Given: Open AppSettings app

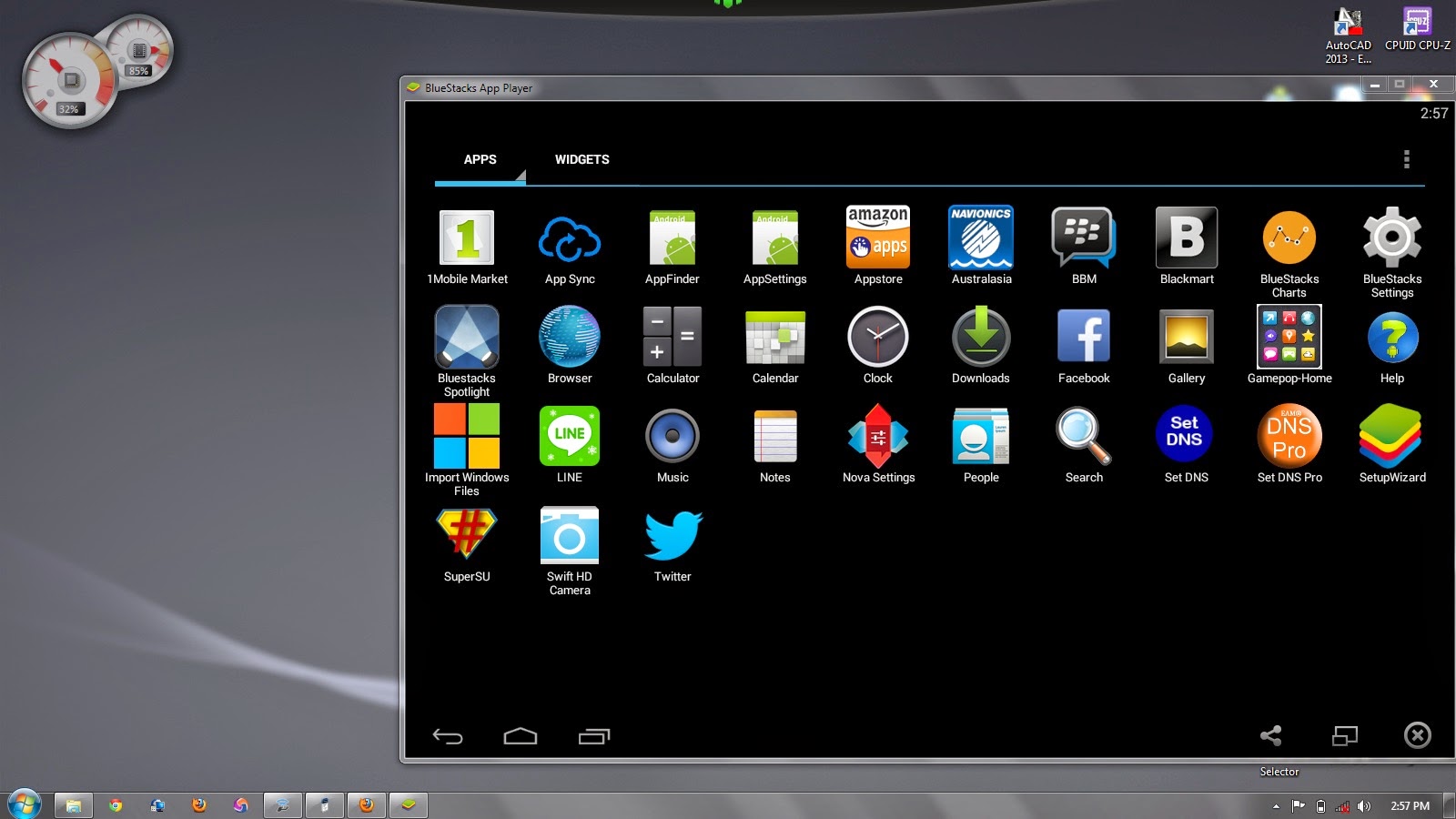Looking at the screenshot, I should pos(775,238).
